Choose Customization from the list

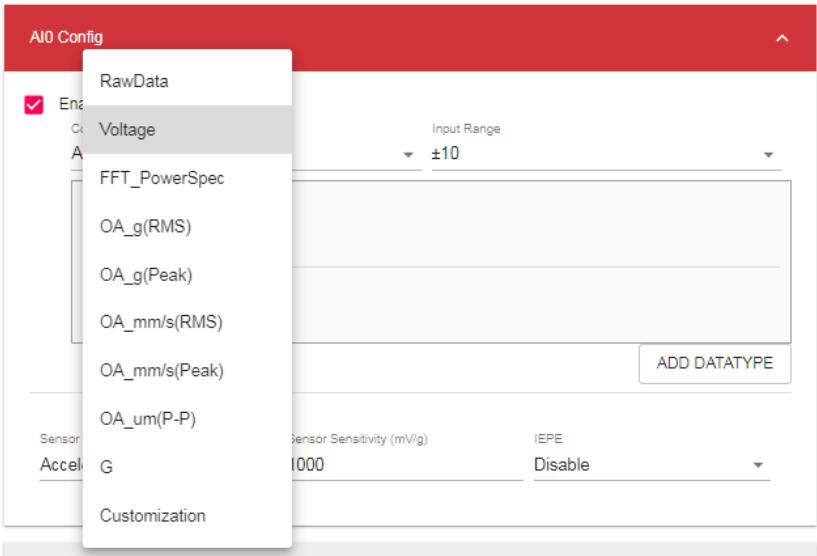pos(187,515)
